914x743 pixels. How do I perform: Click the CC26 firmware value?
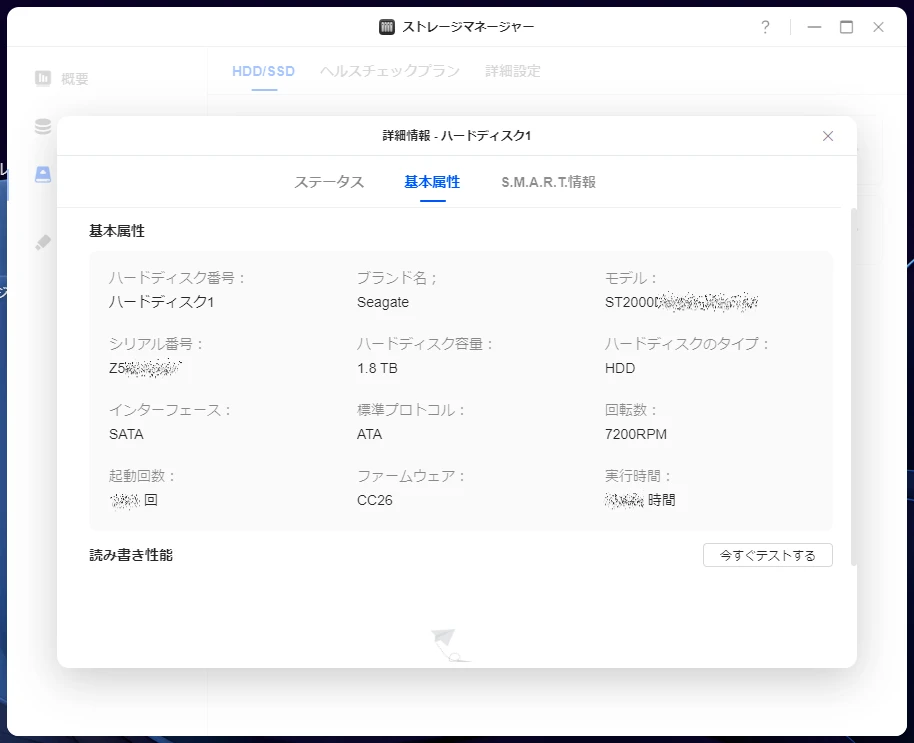[x=375, y=500]
